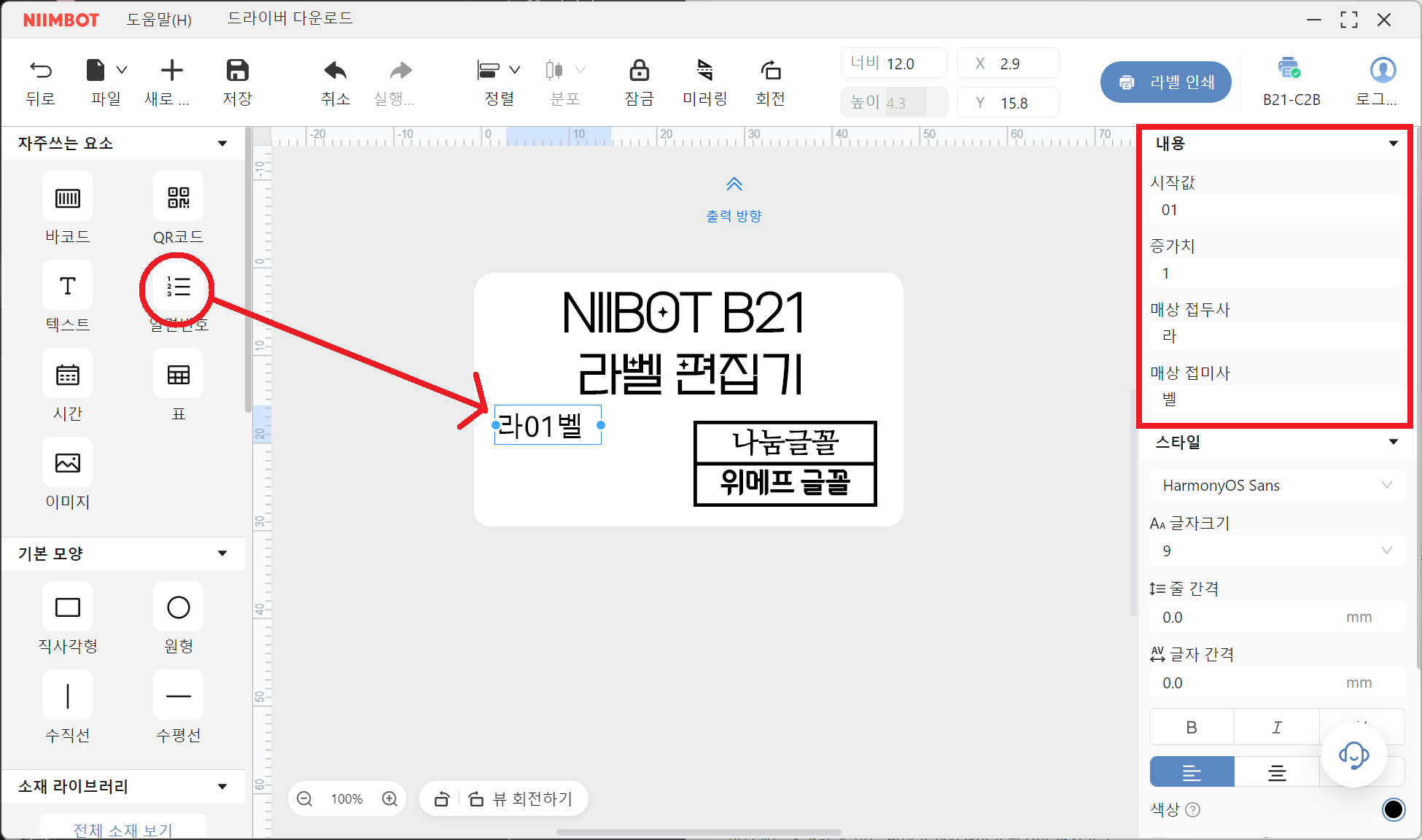
Task: Save the label with 저장 icon
Action: click(237, 70)
